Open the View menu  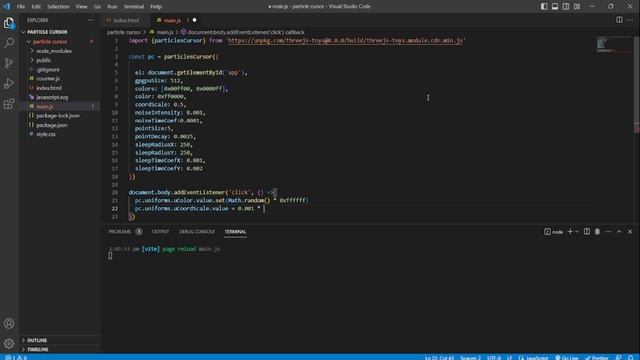tap(81, 7)
